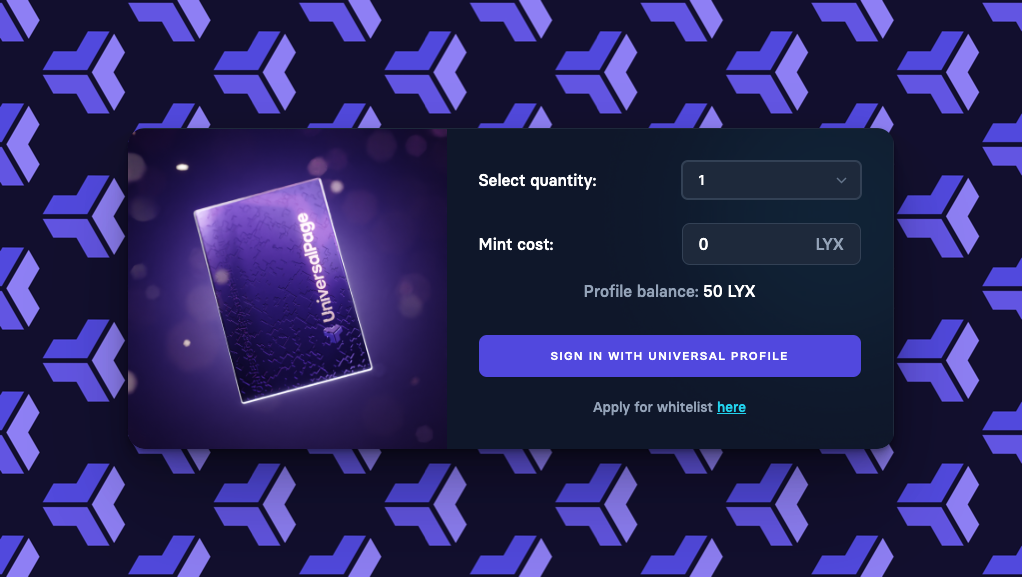This screenshot has width=1022, height=577.
Task: Click the 'UniversalPage' text on the card
Action: (x=315, y=267)
